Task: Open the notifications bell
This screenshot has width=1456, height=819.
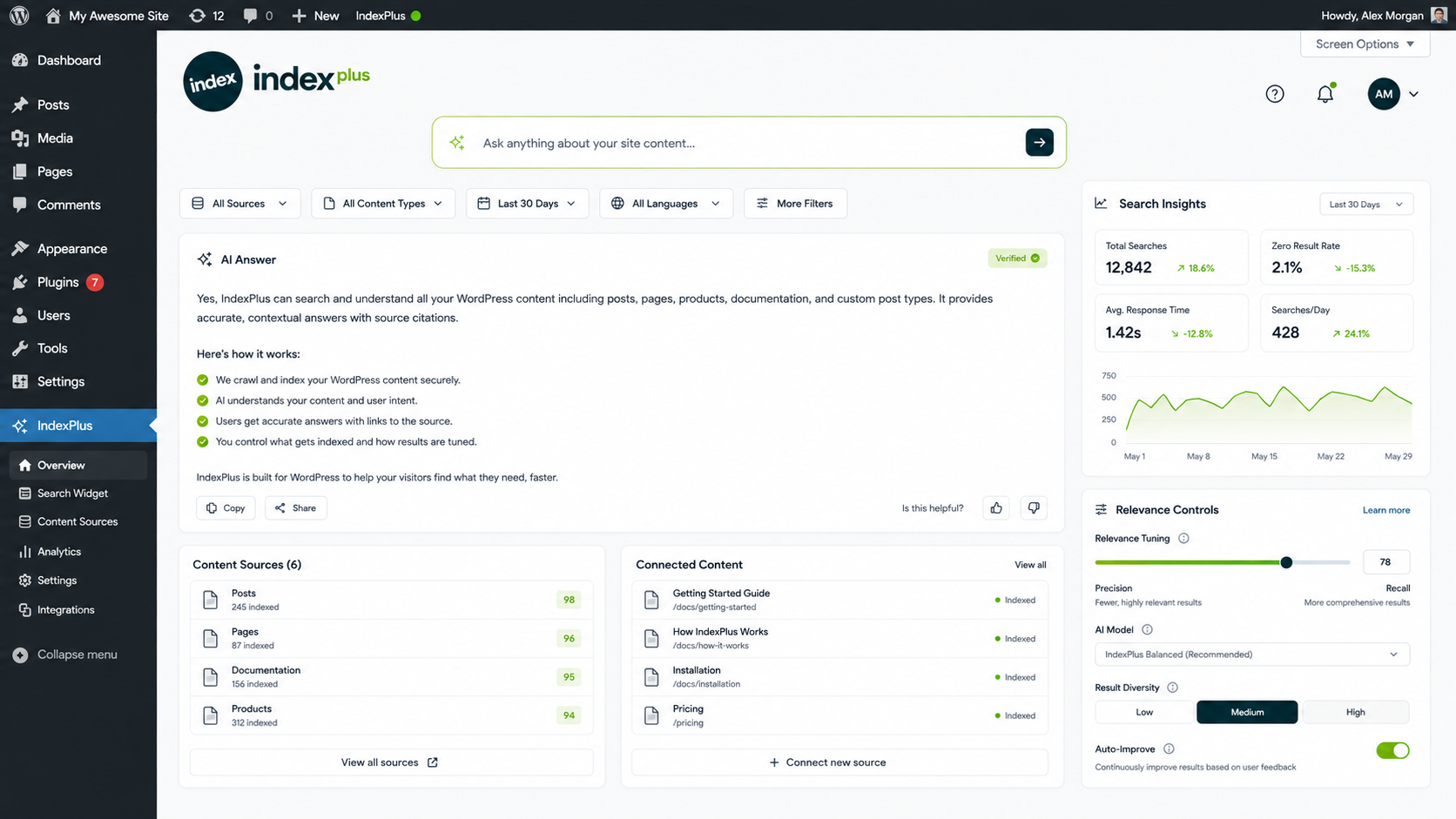Action: point(1325,94)
